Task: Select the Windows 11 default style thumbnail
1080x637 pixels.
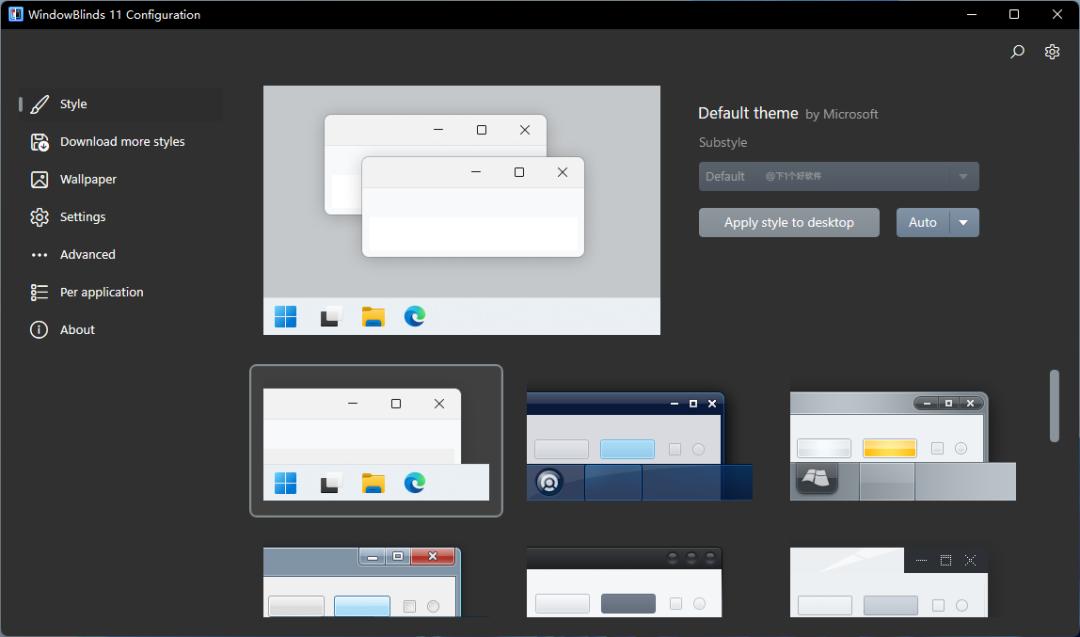Action: coord(375,441)
